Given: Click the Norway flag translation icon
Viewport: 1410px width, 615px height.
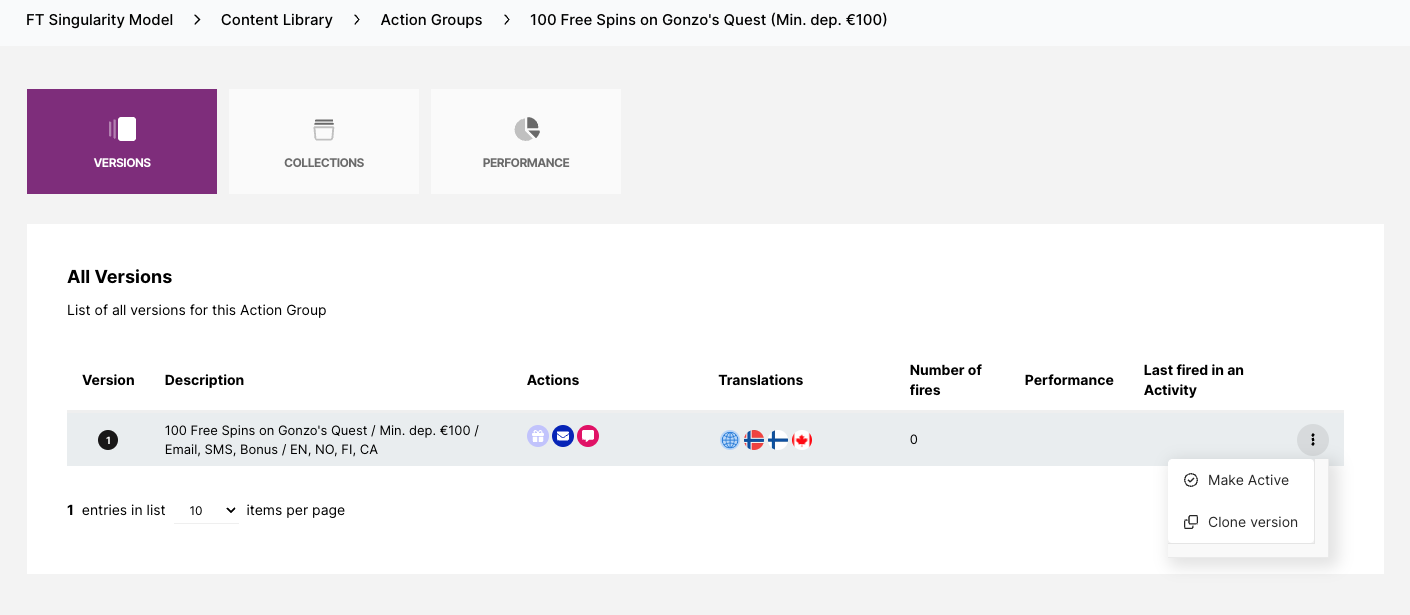Looking at the screenshot, I should 754,440.
